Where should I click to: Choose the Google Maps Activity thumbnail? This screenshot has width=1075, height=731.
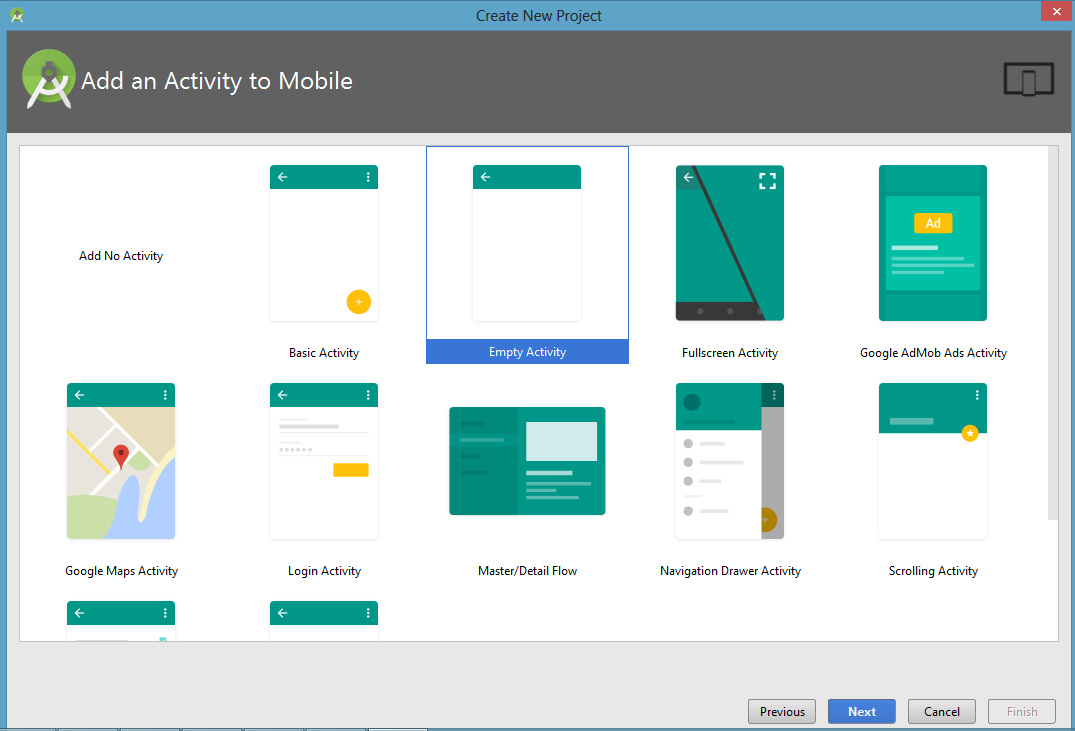(121, 461)
